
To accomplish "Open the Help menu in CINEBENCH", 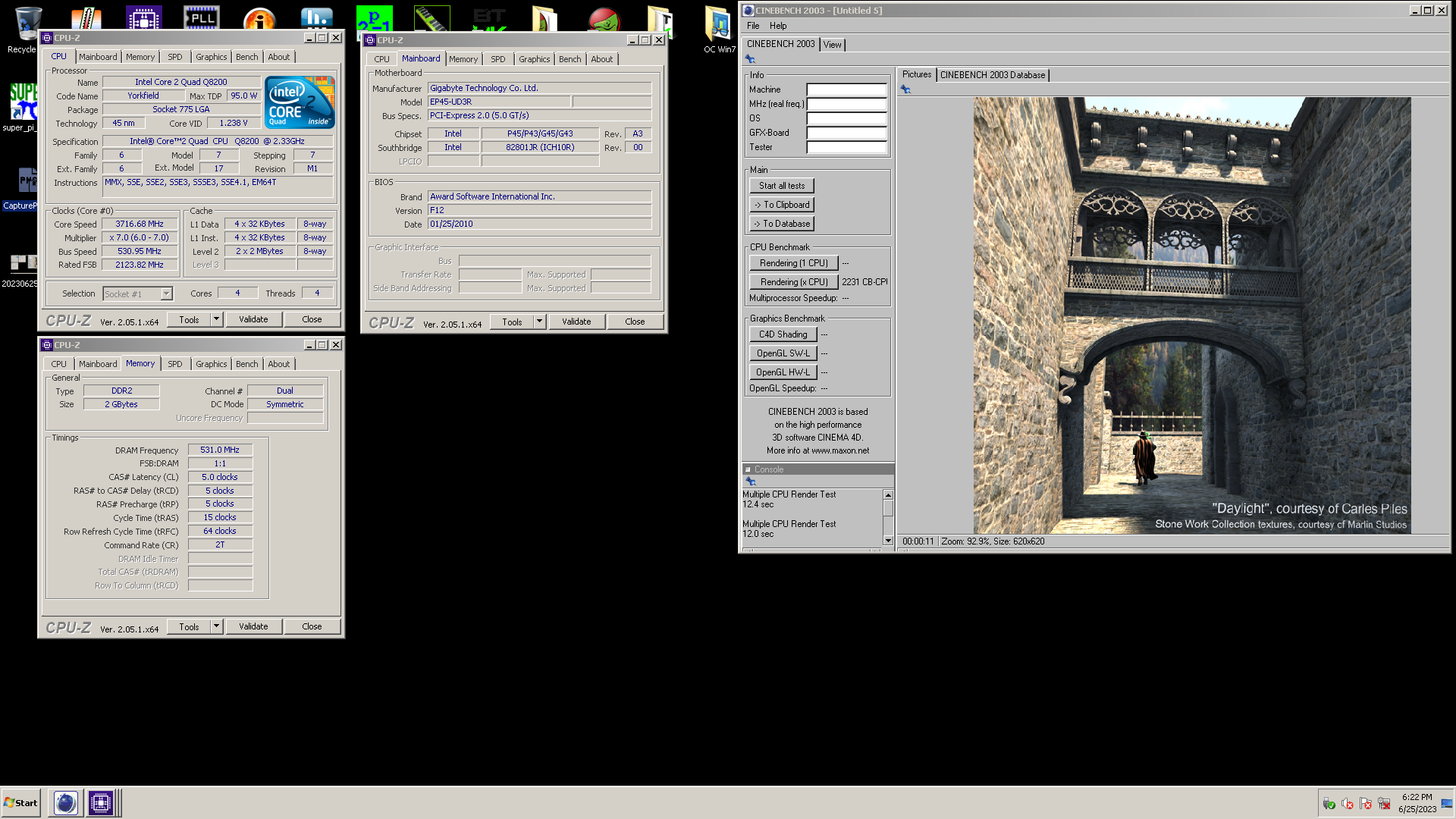I will tap(778, 26).
